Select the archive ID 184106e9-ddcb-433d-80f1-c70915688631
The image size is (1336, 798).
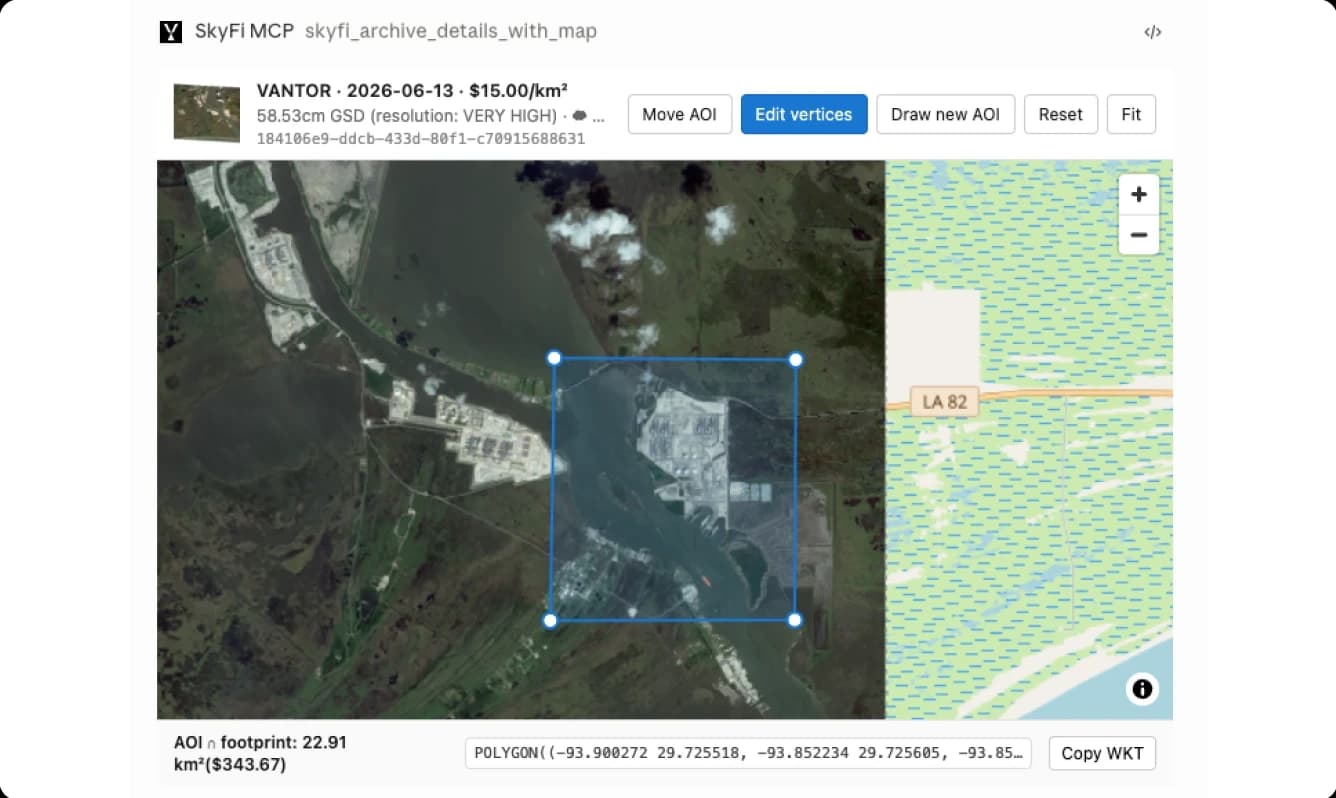coord(421,139)
